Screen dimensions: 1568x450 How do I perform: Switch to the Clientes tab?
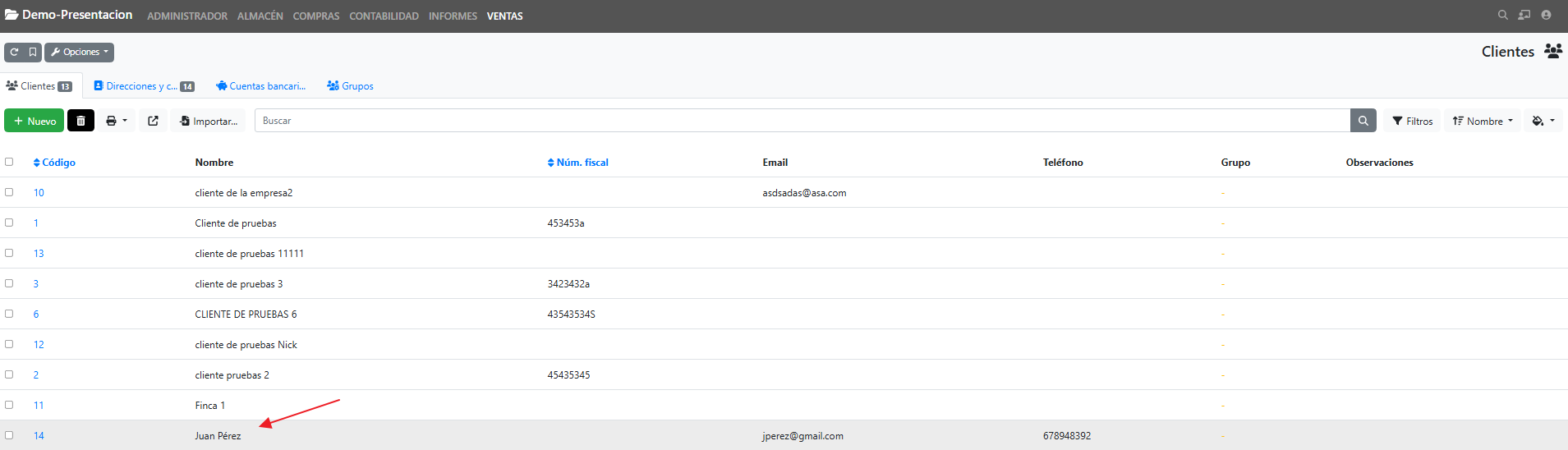39,86
